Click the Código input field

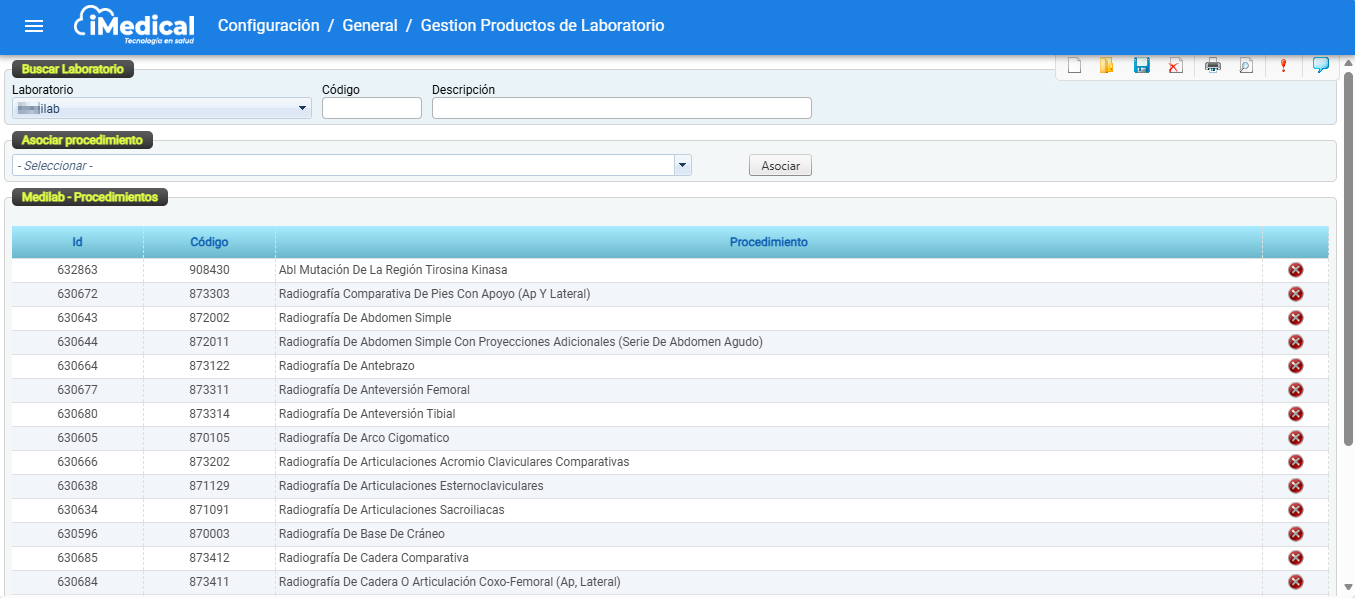(x=371, y=108)
